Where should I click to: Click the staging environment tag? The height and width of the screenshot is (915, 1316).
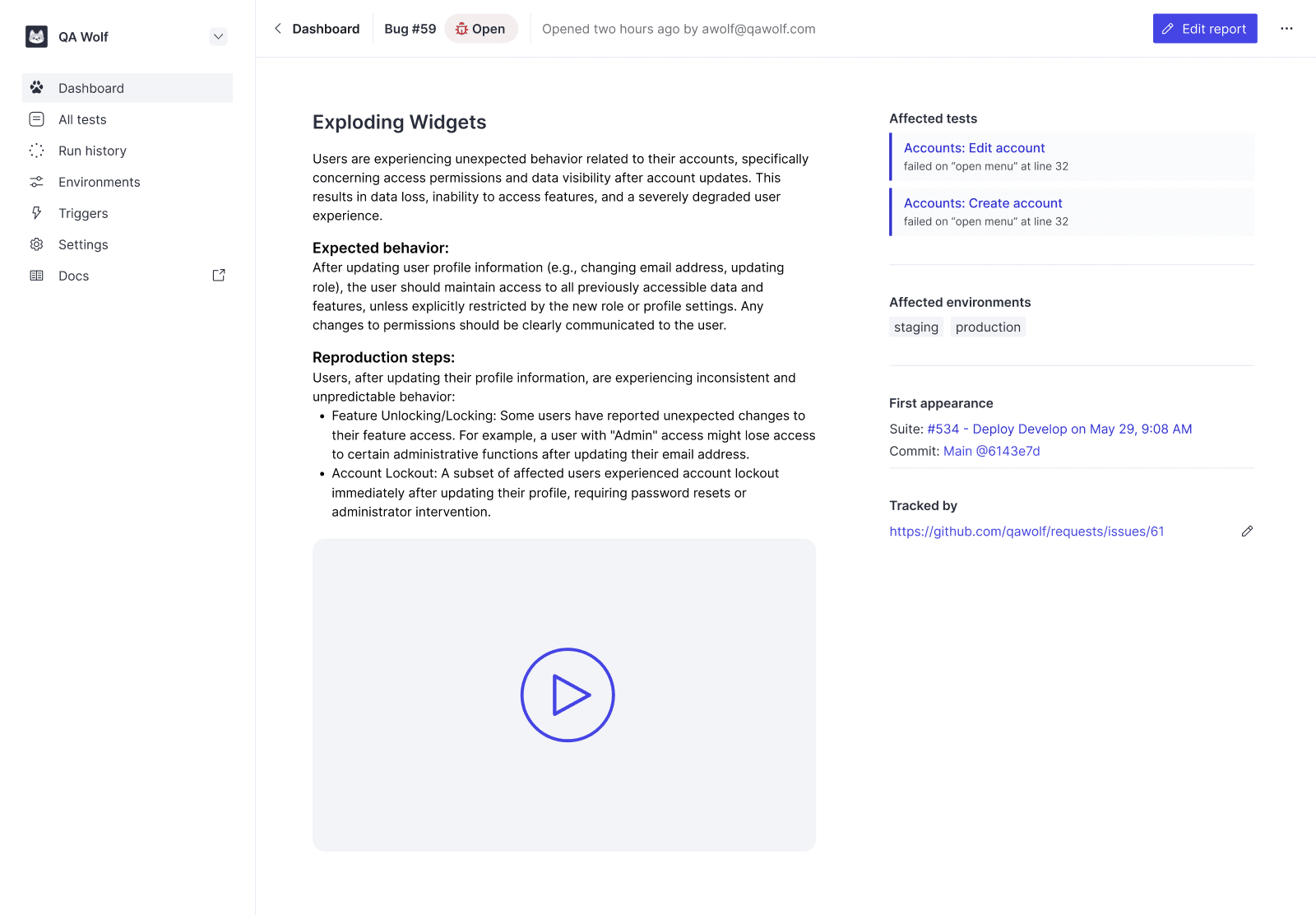tap(915, 327)
